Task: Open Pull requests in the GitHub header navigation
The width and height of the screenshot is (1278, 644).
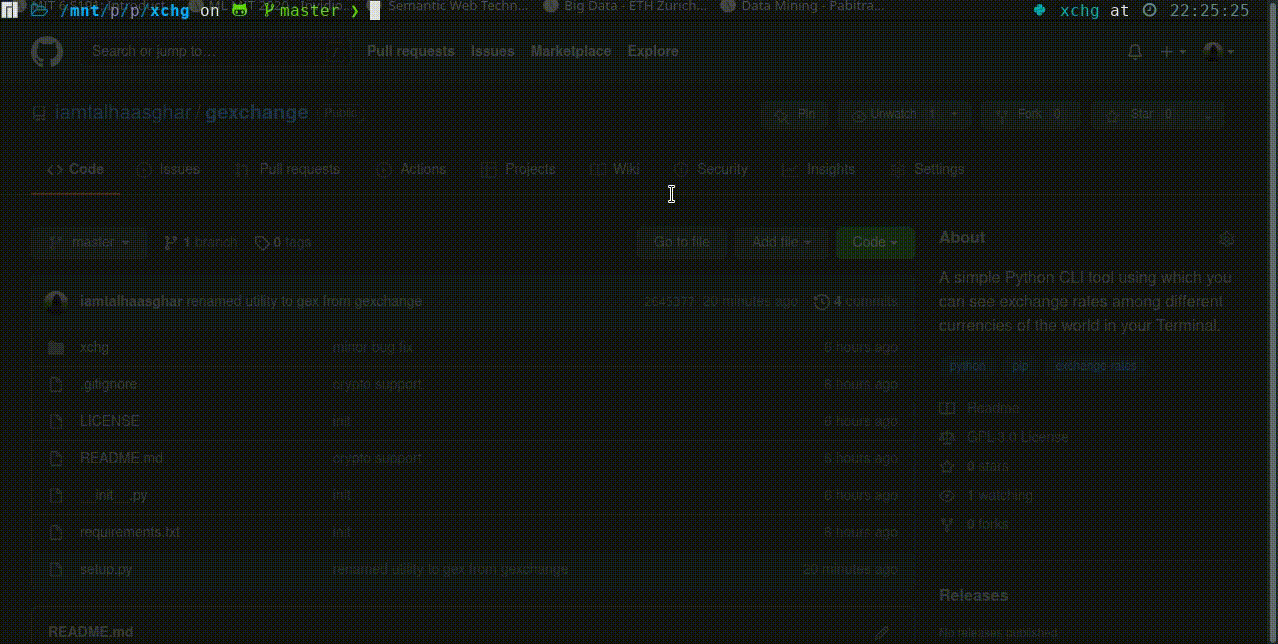Action: [411, 51]
